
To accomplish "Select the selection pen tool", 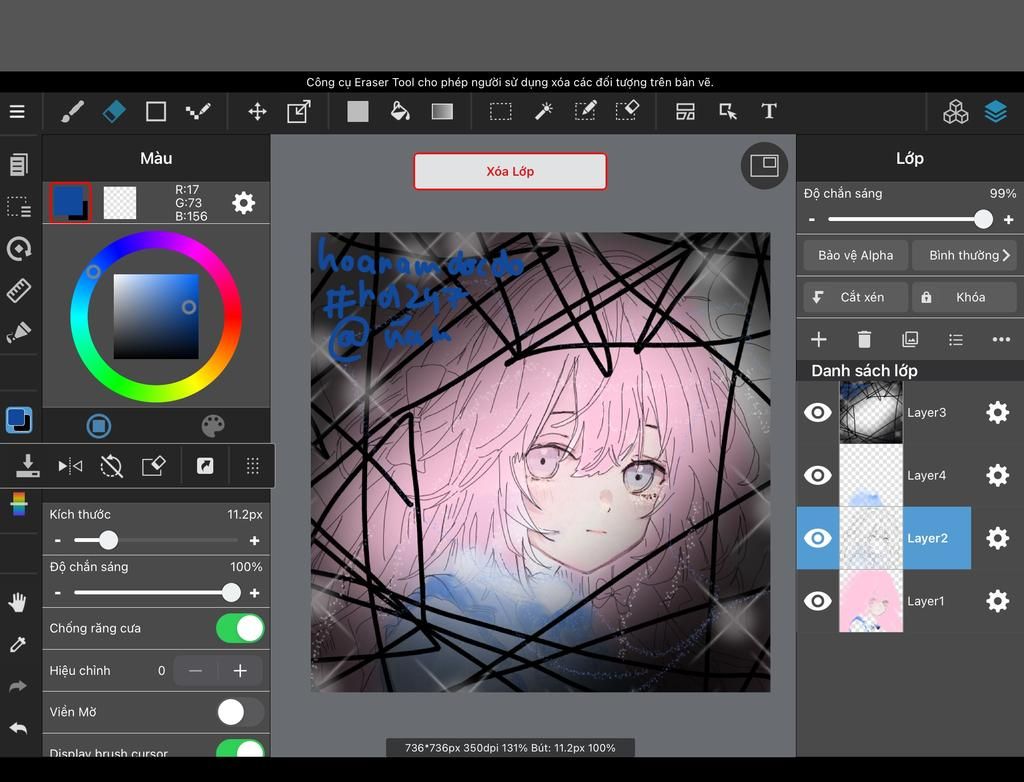I will pos(585,112).
